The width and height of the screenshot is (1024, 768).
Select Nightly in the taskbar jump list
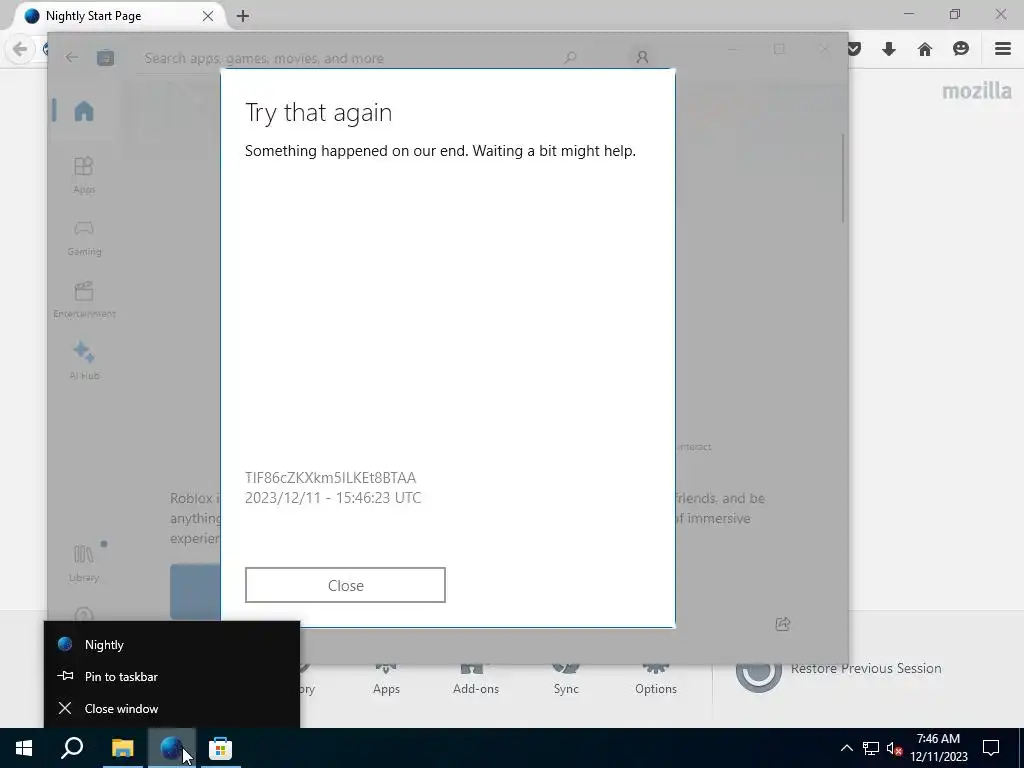(x=172, y=645)
